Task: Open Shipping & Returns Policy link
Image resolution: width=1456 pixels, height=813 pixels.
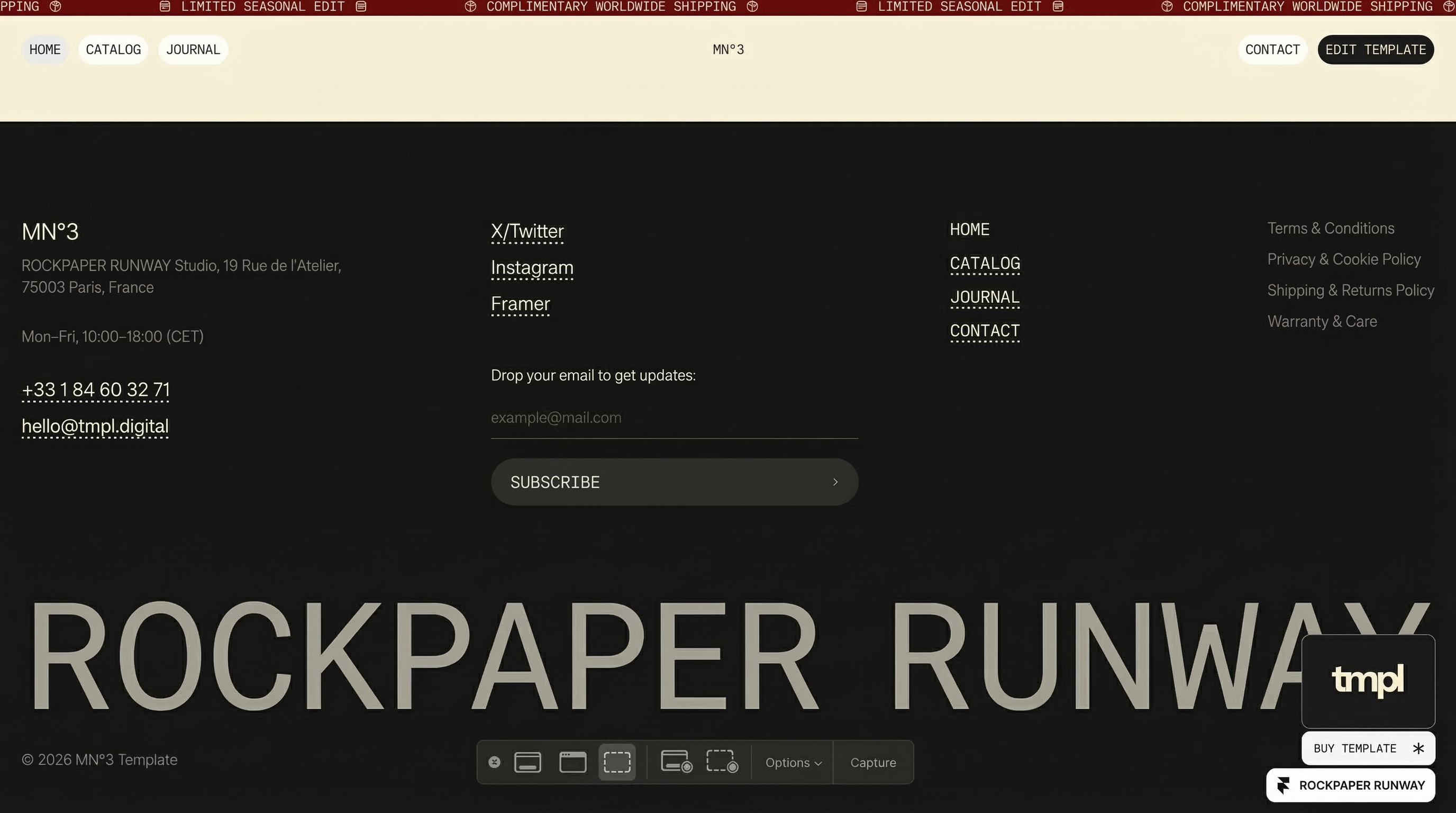Action: [1350, 291]
